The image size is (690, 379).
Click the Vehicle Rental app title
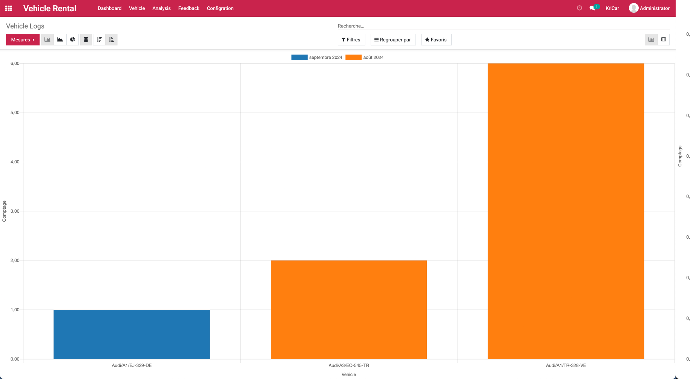[x=50, y=8]
